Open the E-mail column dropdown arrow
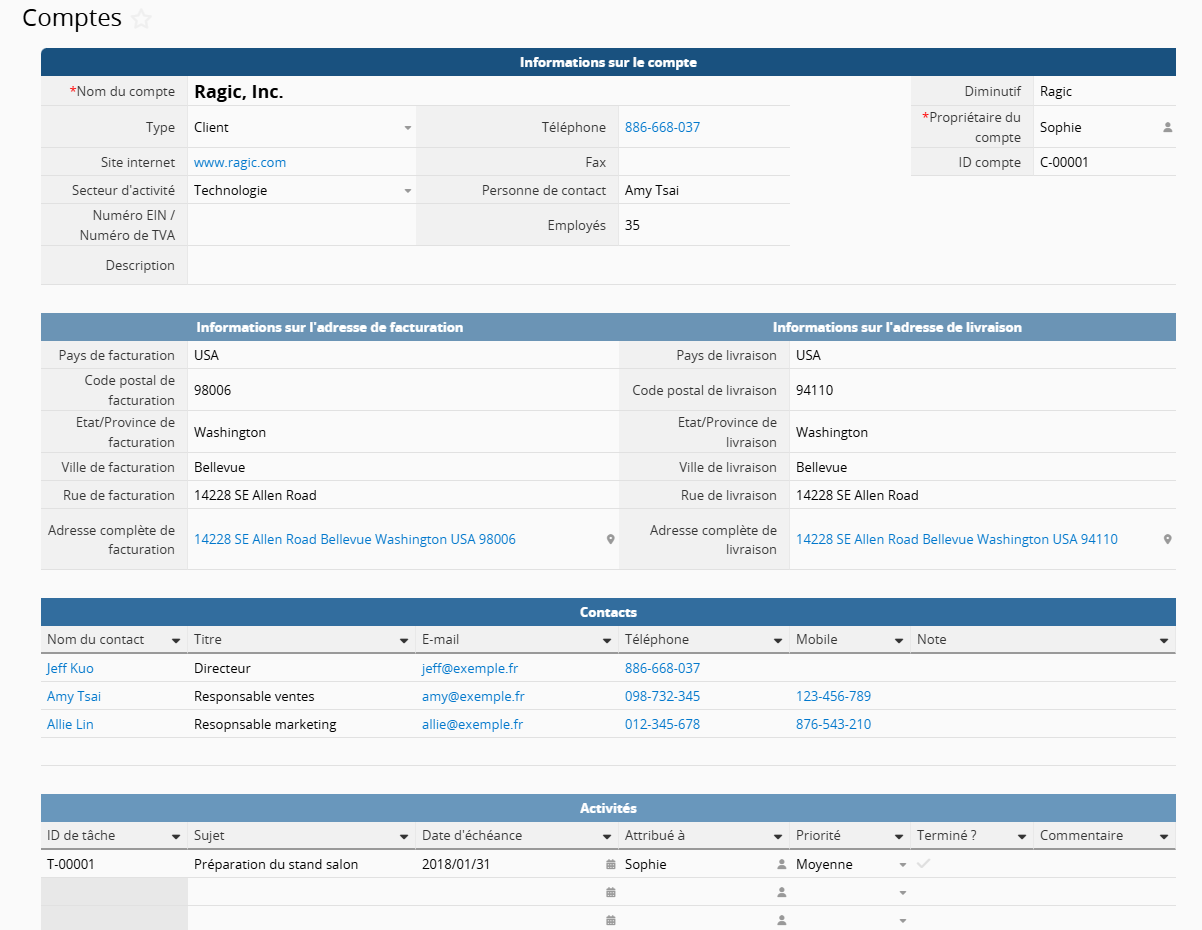This screenshot has width=1202, height=930. click(607, 640)
